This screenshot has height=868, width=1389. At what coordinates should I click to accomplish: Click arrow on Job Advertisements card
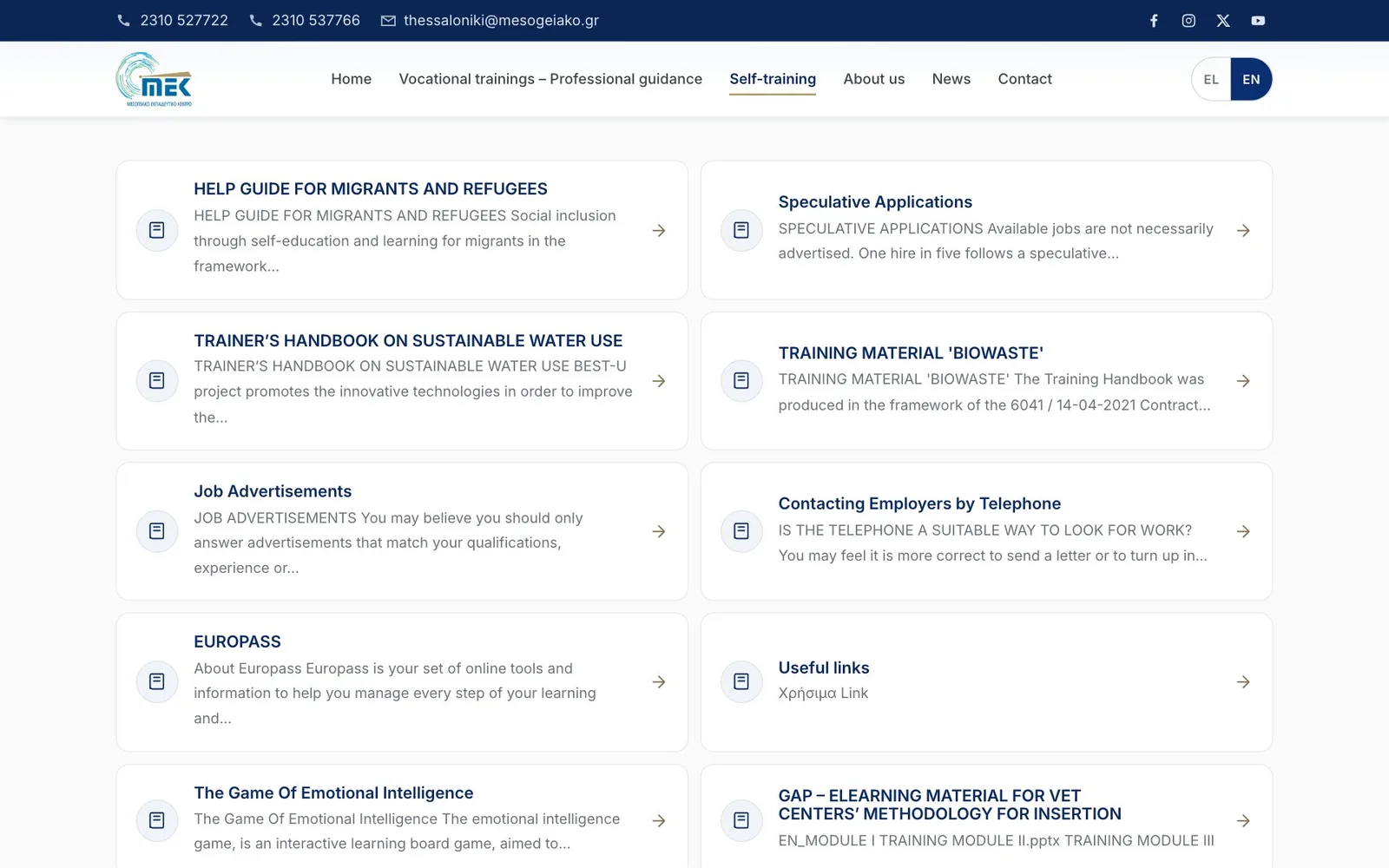pos(659,531)
